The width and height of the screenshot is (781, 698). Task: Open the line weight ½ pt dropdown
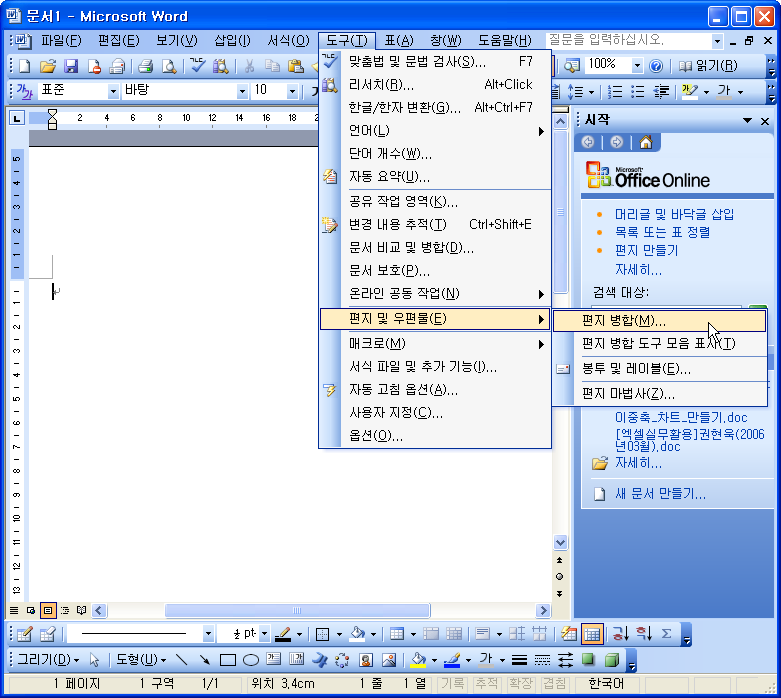pyautogui.click(x=264, y=634)
